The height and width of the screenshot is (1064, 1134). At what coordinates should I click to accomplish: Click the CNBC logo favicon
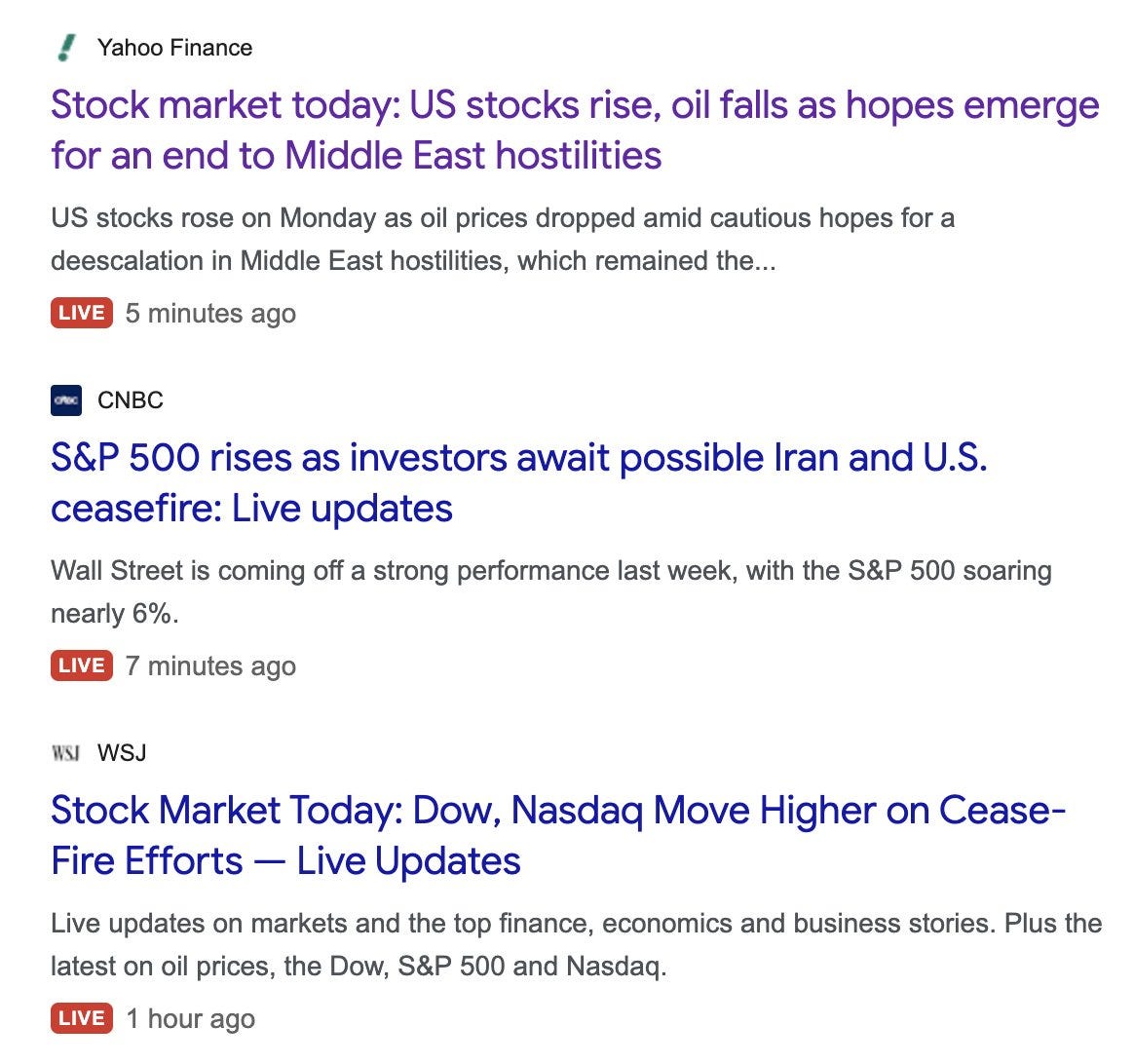pyautogui.click(x=66, y=400)
